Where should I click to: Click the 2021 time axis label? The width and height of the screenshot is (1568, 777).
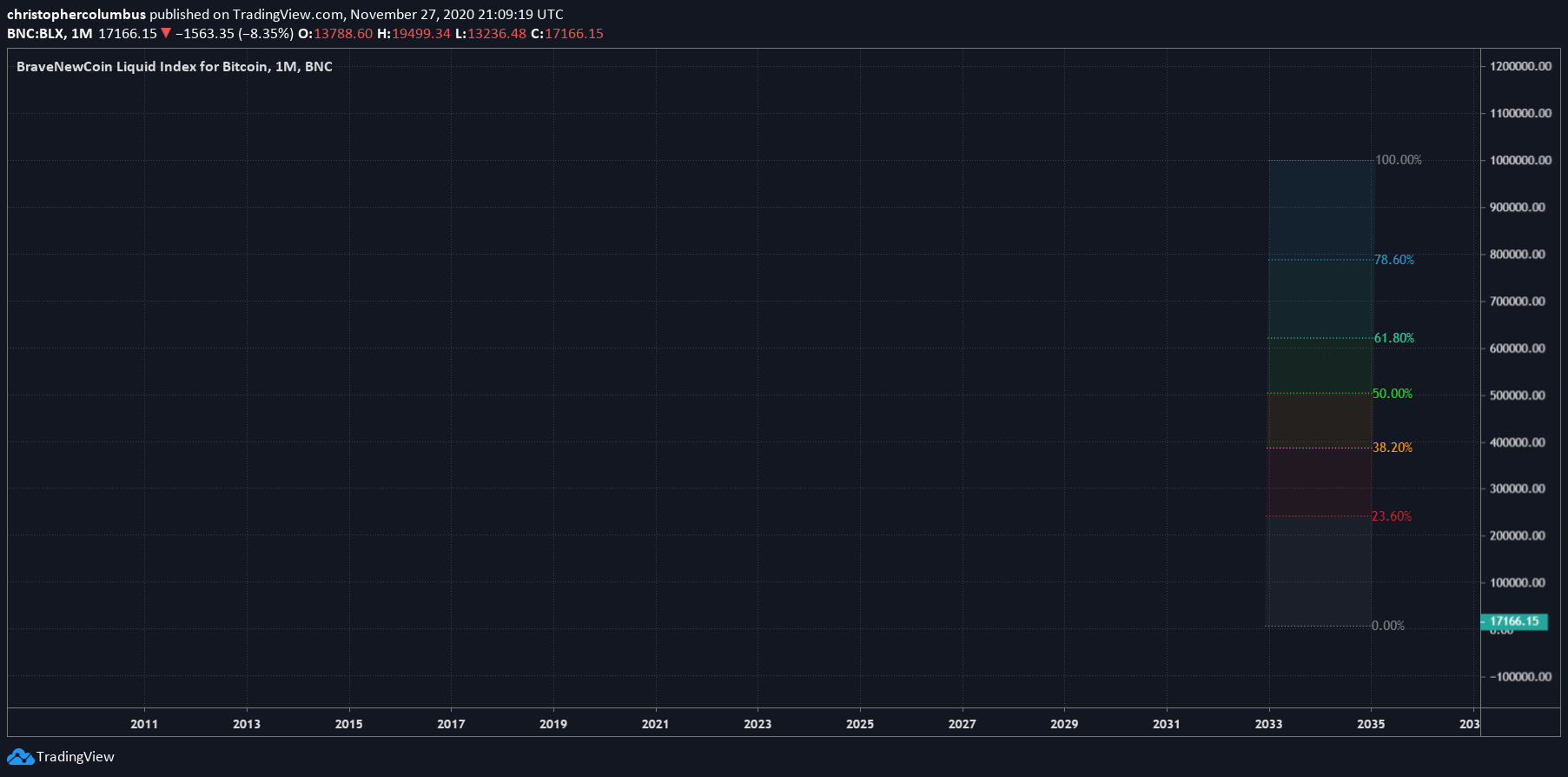[655, 724]
